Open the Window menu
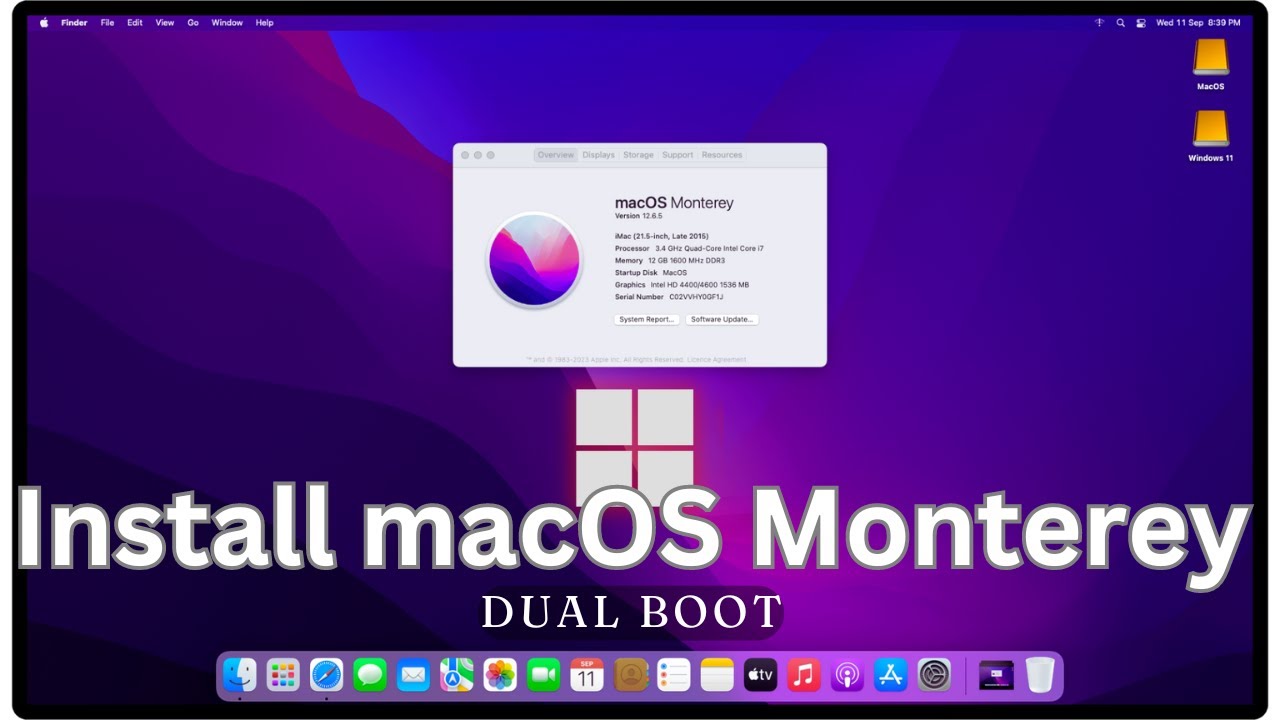 click(227, 22)
